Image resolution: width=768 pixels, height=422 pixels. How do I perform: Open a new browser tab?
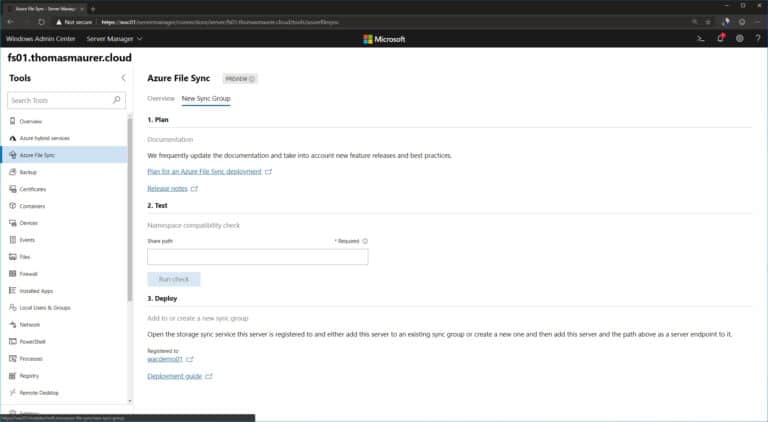coord(93,9)
